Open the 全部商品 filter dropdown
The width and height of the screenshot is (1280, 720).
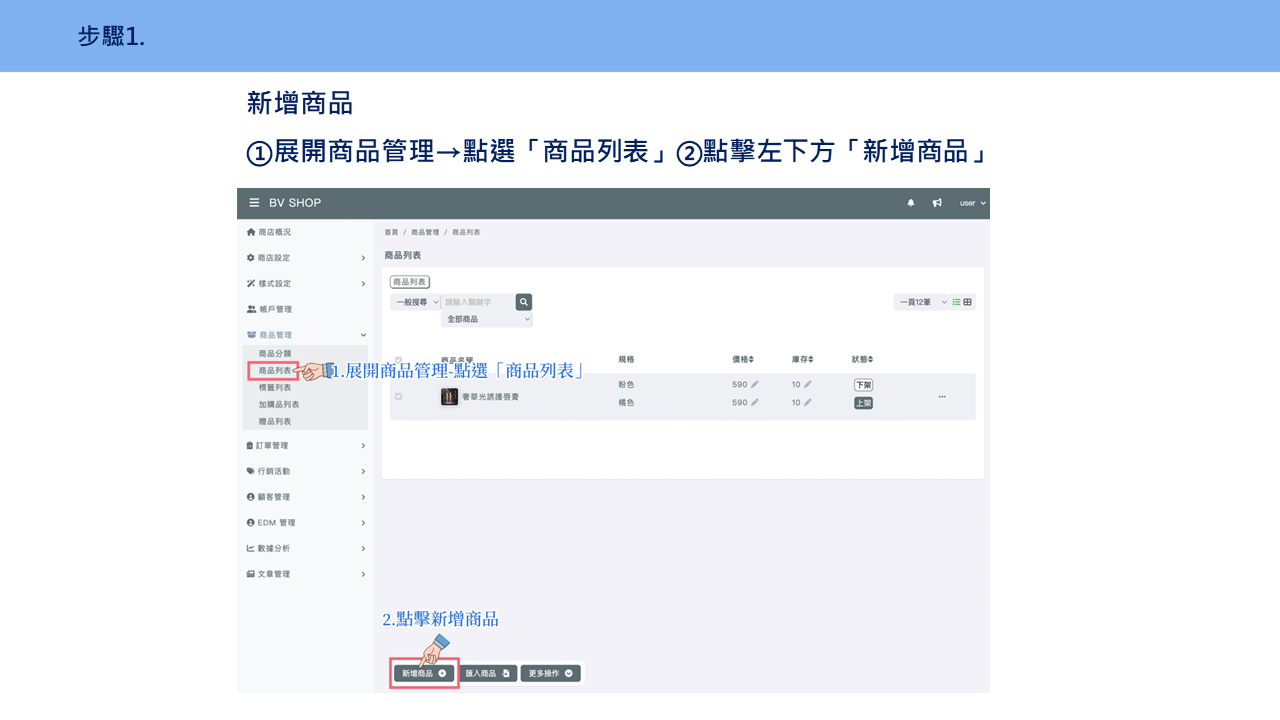click(x=487, y=319)
